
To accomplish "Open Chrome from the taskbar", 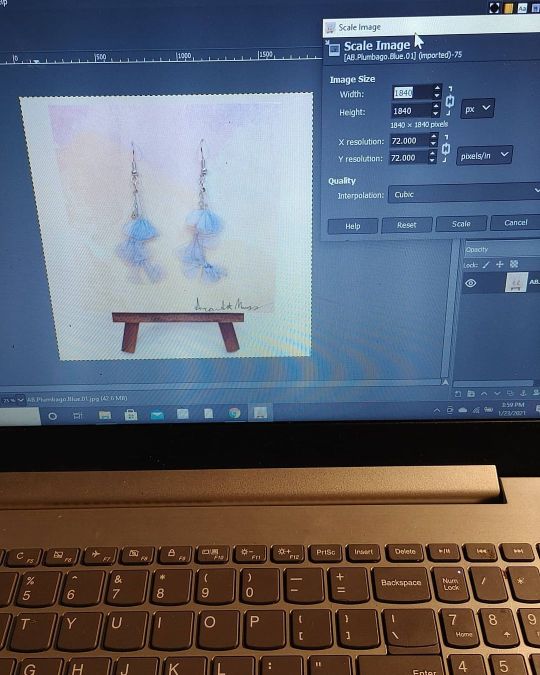I will pyautogui.click(x=235, y=413).
